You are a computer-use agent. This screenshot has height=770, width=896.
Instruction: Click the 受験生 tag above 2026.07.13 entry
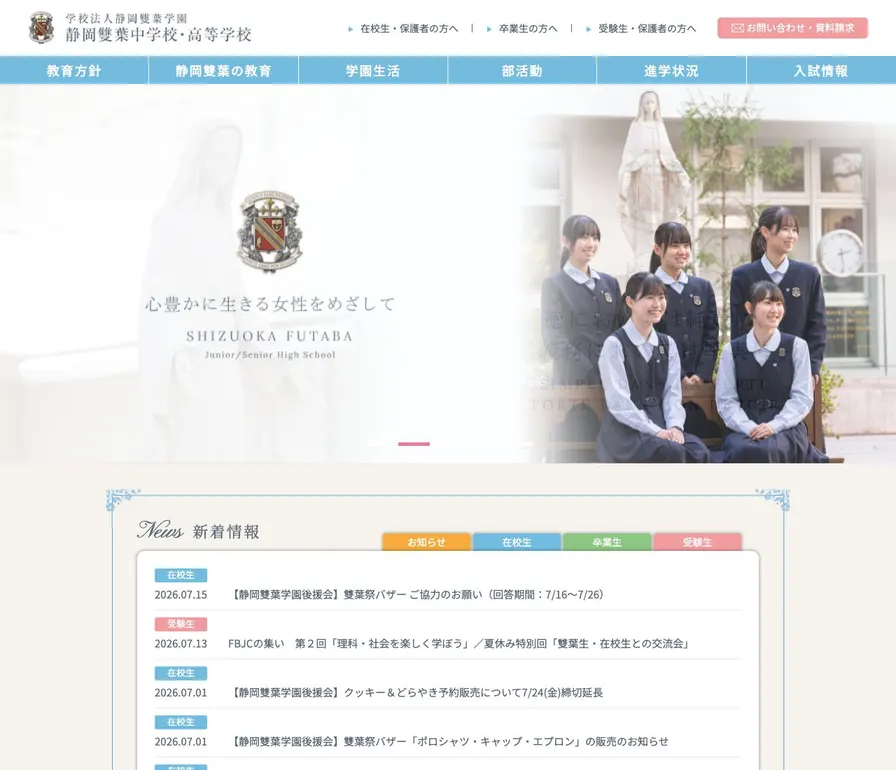coord(181,624)
